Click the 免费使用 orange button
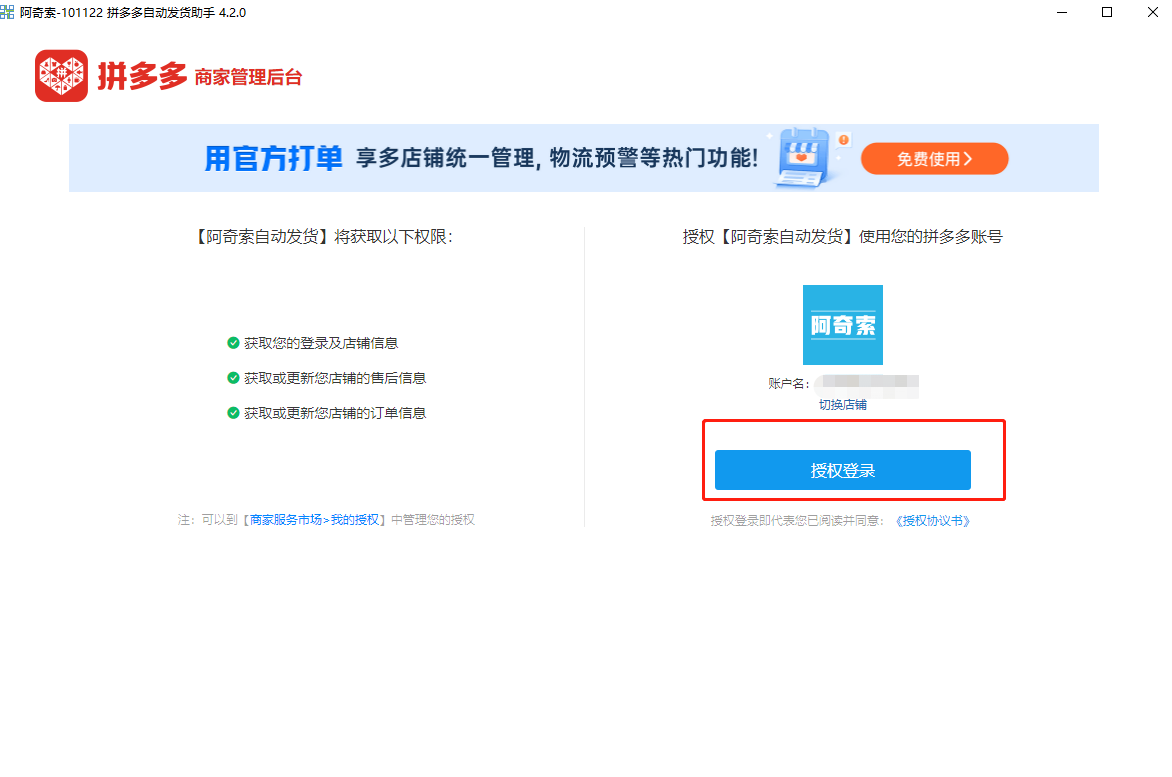1172x777 pixels. click(x=934, y=158)
